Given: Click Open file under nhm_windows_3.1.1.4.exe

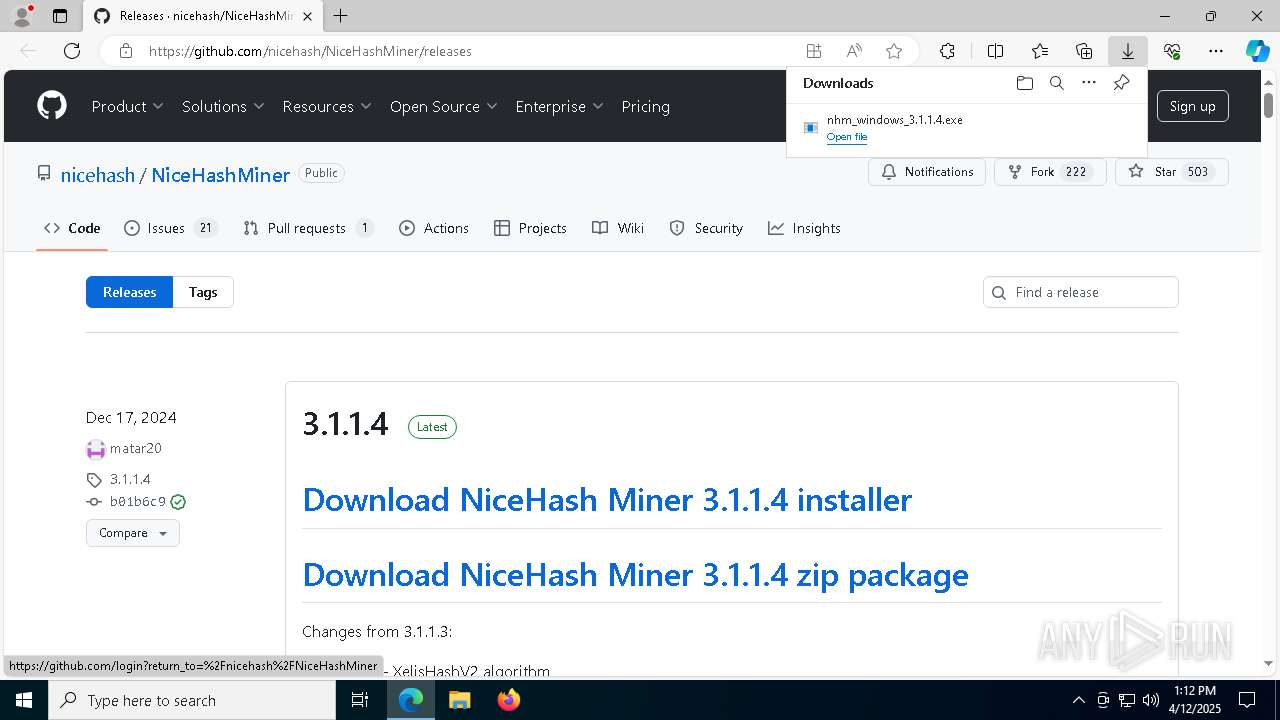Looking at the screenshot, I should [x=847, y=137].
